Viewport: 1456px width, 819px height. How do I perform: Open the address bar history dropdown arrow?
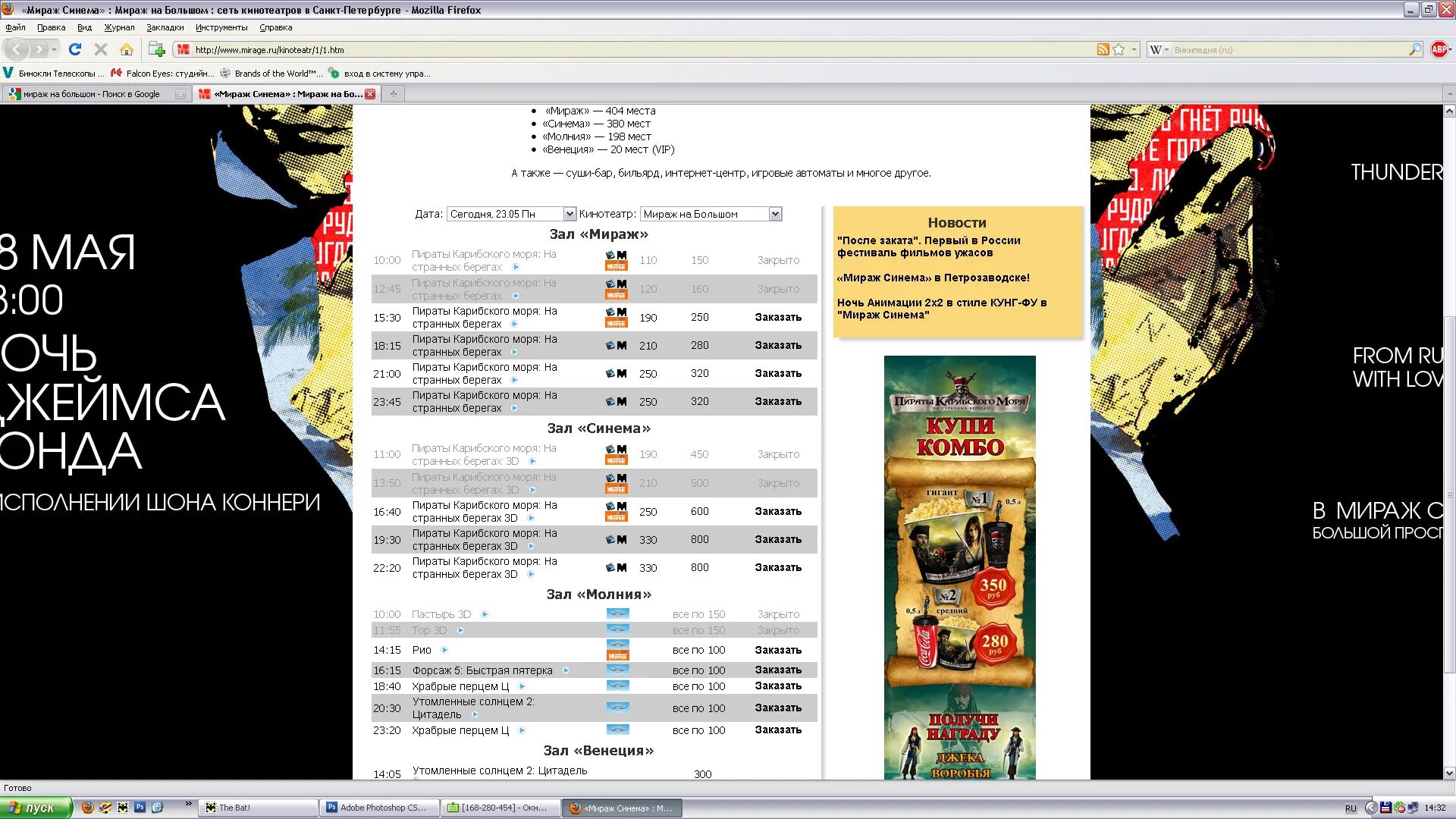point(1134,49)
